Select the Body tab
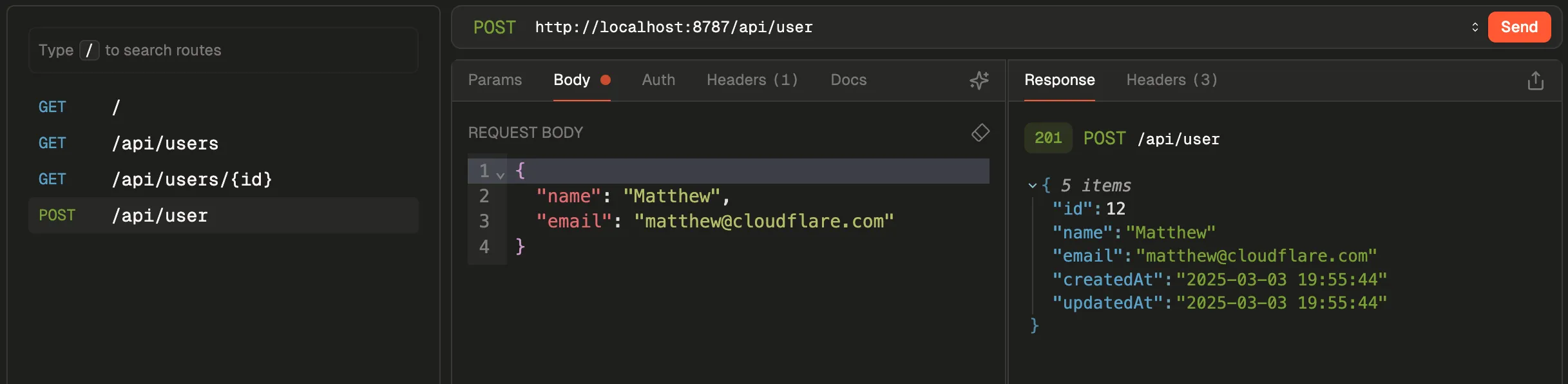The width and height of the screenshot is (1568, 384). click(572, 80)
